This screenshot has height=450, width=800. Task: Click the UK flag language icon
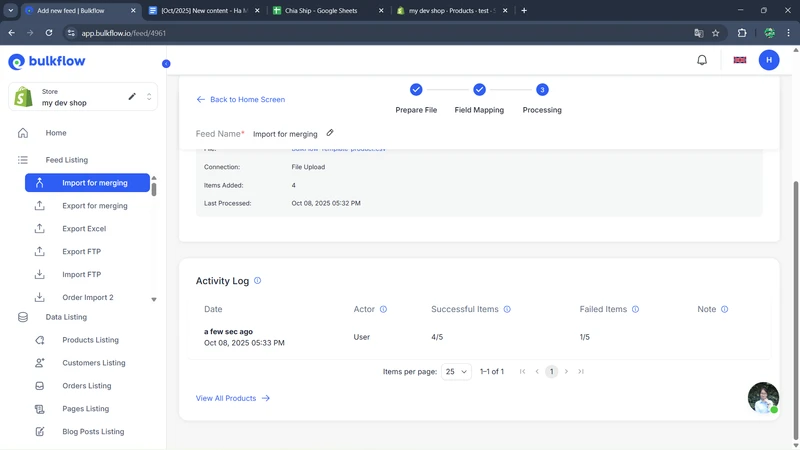(x=740, y=60)
